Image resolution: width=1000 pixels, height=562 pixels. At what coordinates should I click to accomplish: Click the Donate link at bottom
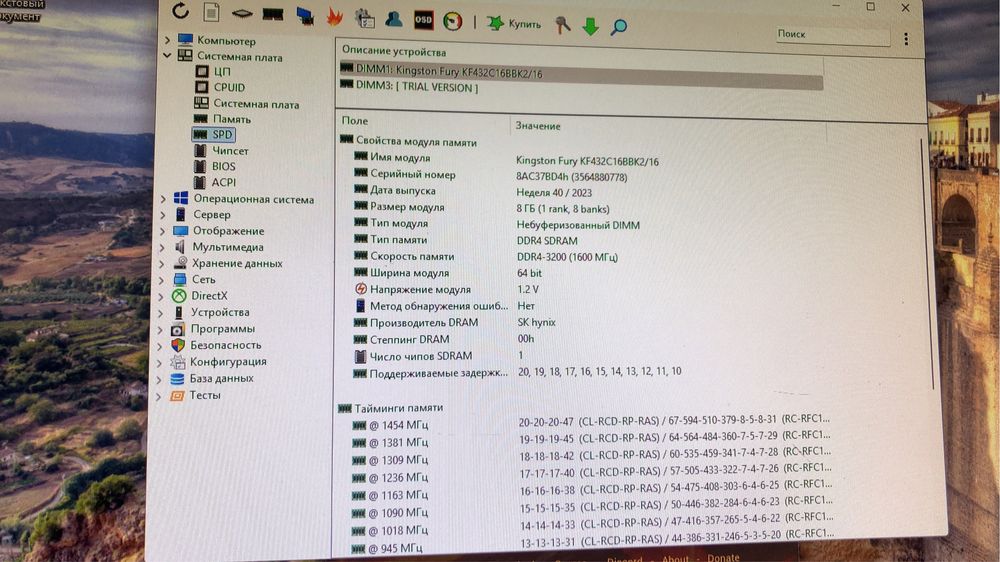pyautogui.click(x=723, y=558)
